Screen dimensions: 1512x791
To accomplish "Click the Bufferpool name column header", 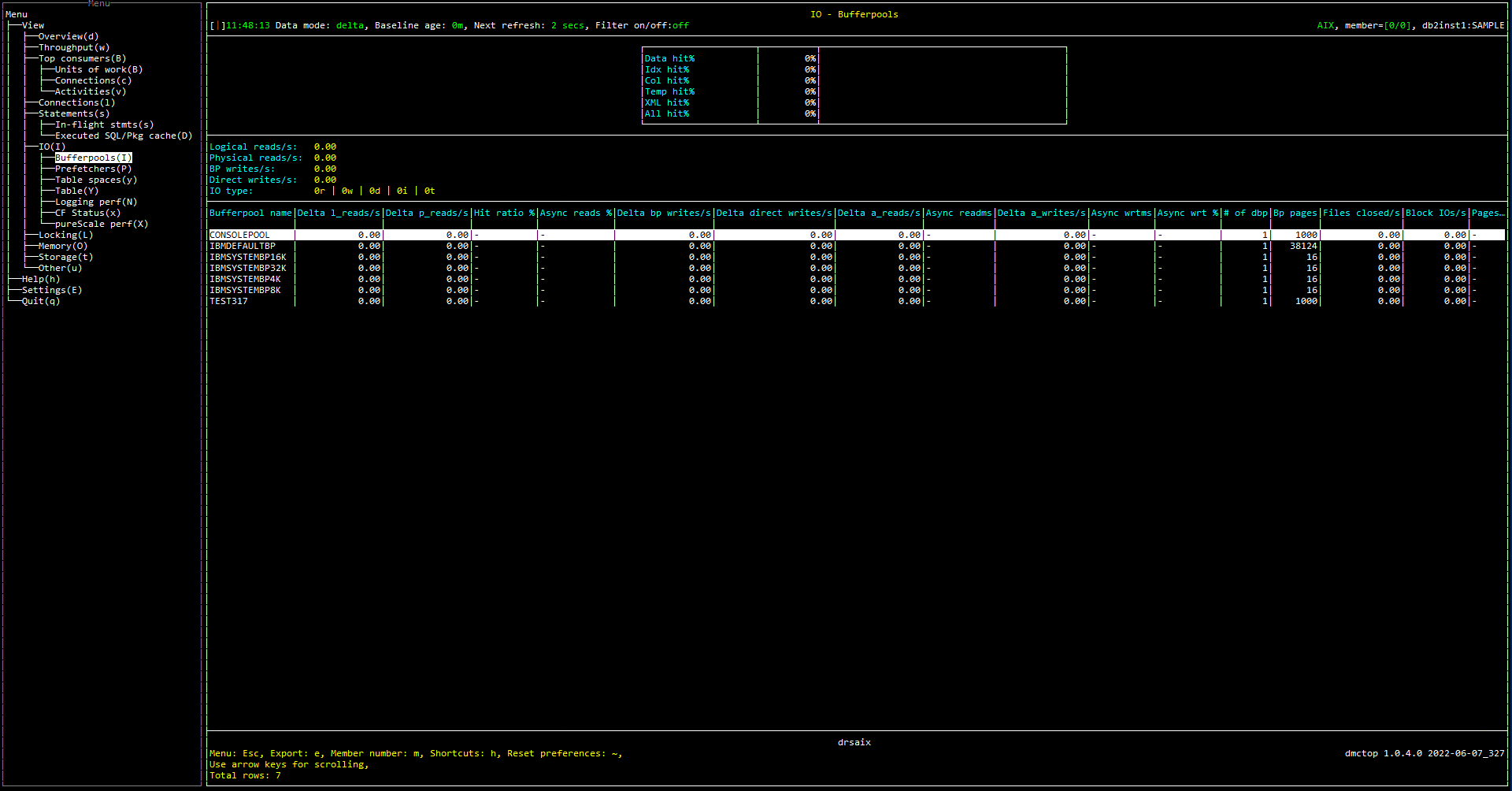I will pos(250,213).
